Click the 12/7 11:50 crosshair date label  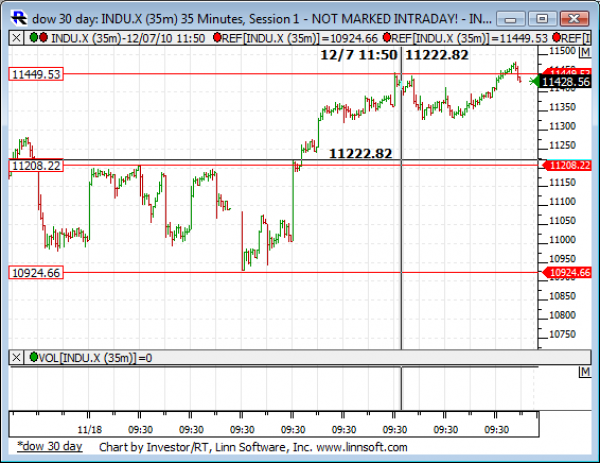359,55
